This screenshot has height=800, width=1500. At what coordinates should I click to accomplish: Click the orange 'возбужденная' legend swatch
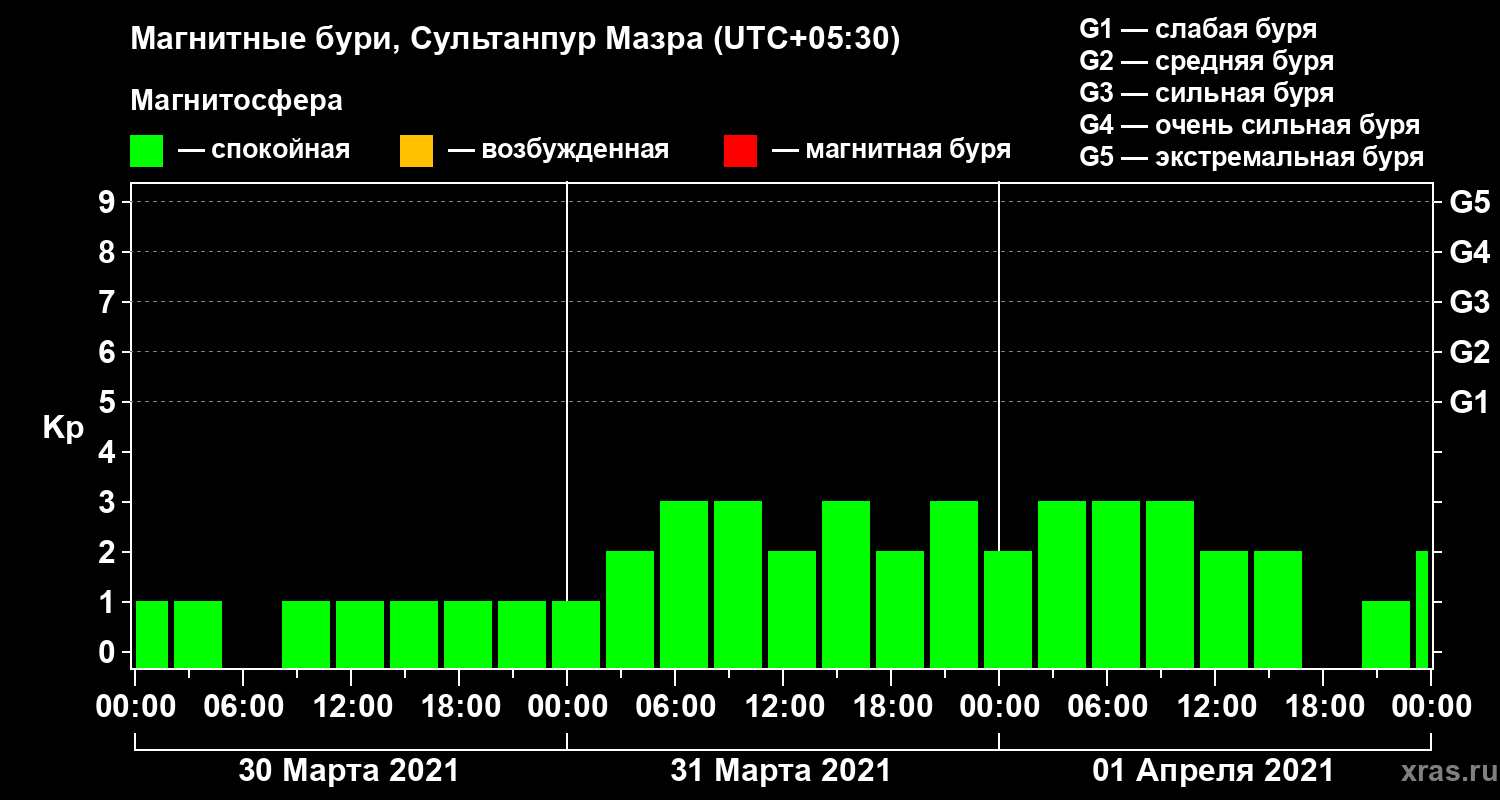click(416, 151)
